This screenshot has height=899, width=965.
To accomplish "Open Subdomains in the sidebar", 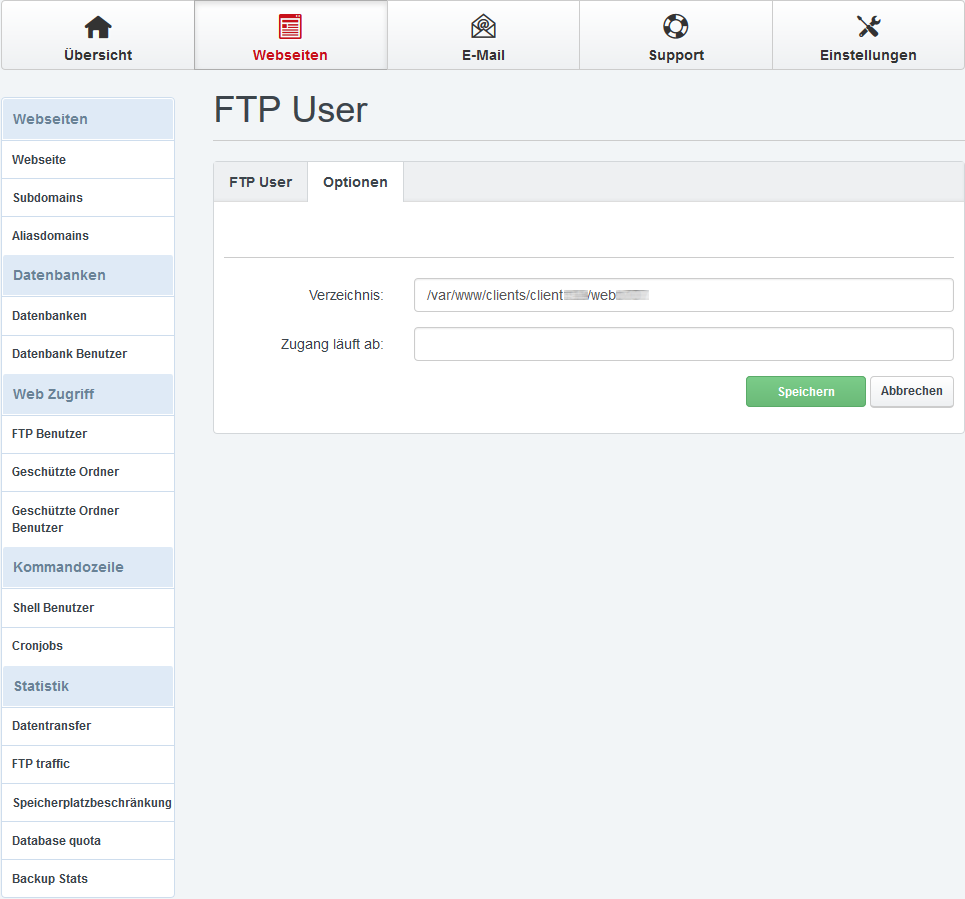I will point(48,198).
